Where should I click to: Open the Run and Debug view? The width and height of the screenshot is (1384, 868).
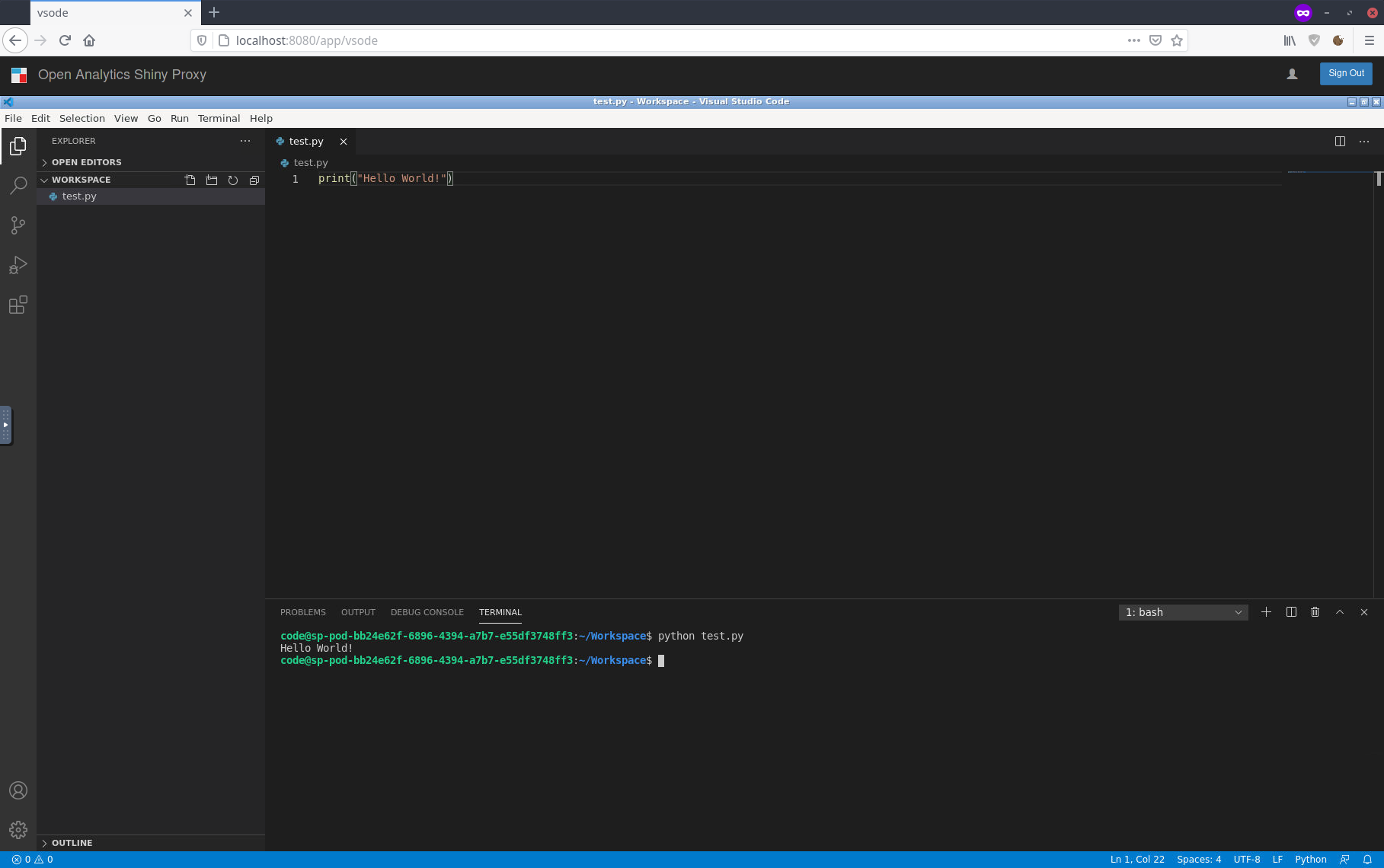(x=18, y=265)
